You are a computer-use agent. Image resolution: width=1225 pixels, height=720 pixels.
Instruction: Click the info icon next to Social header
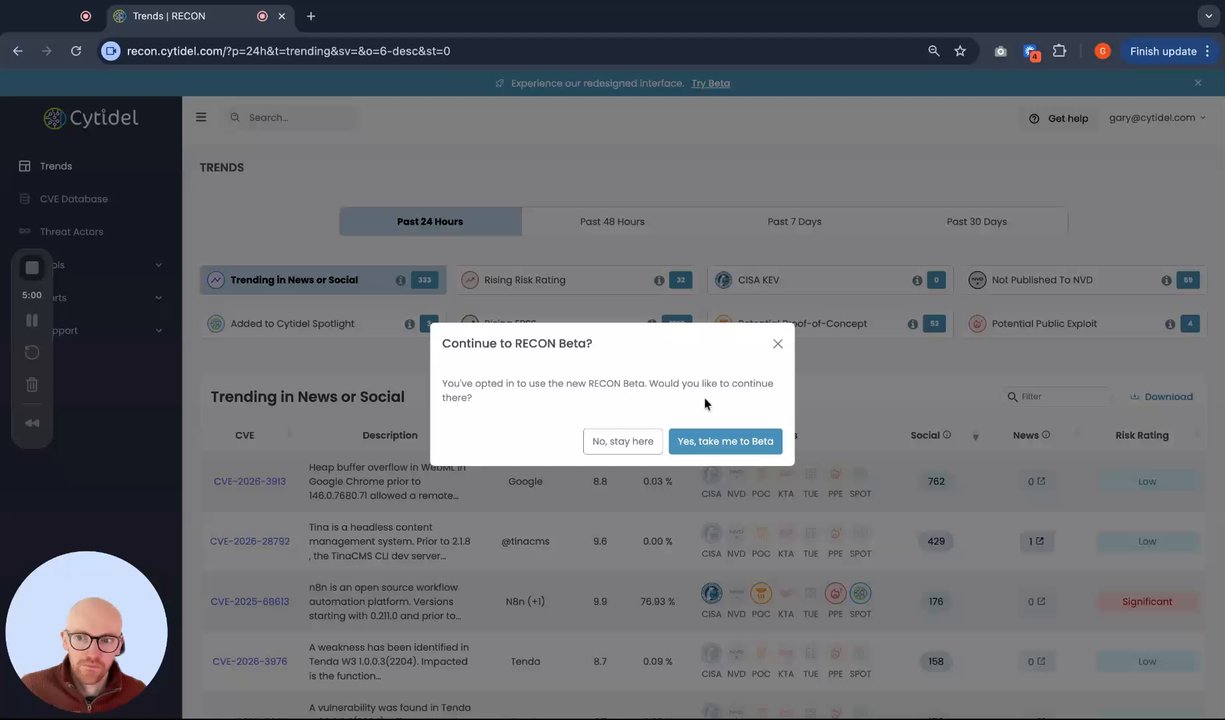click(x=947, y=435)
